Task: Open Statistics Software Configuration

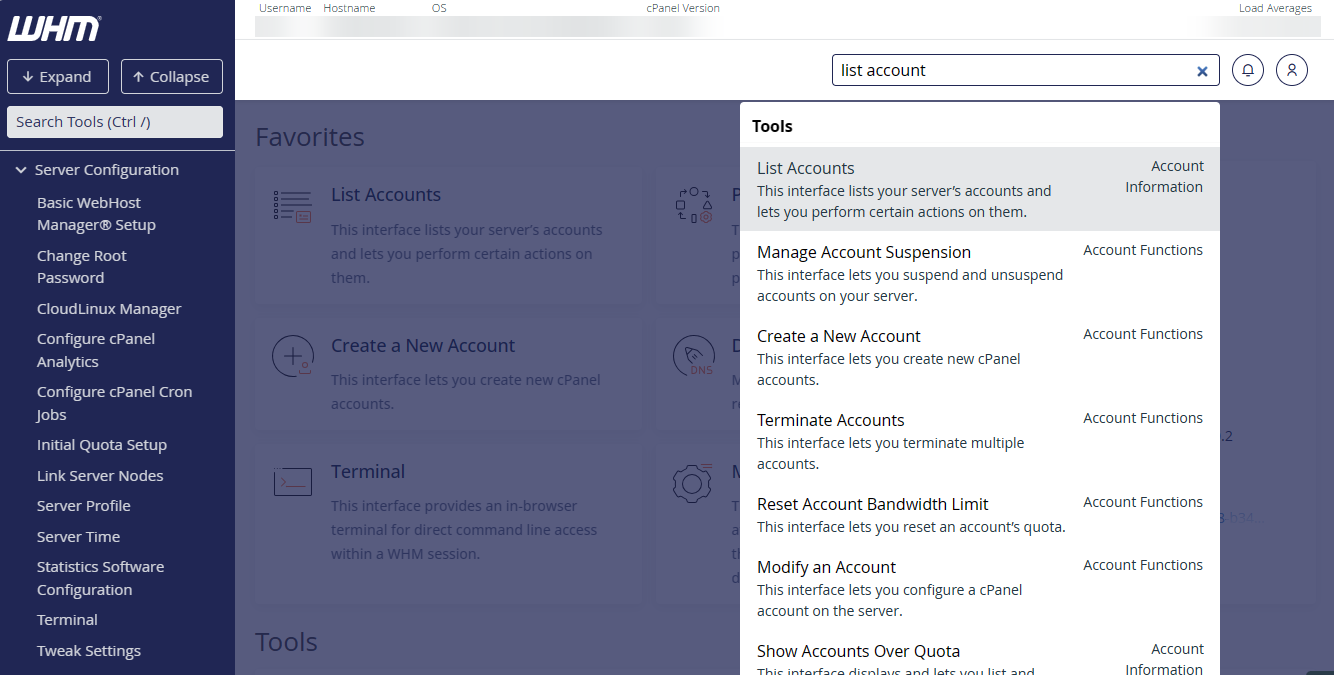Action: click(100, 578)
